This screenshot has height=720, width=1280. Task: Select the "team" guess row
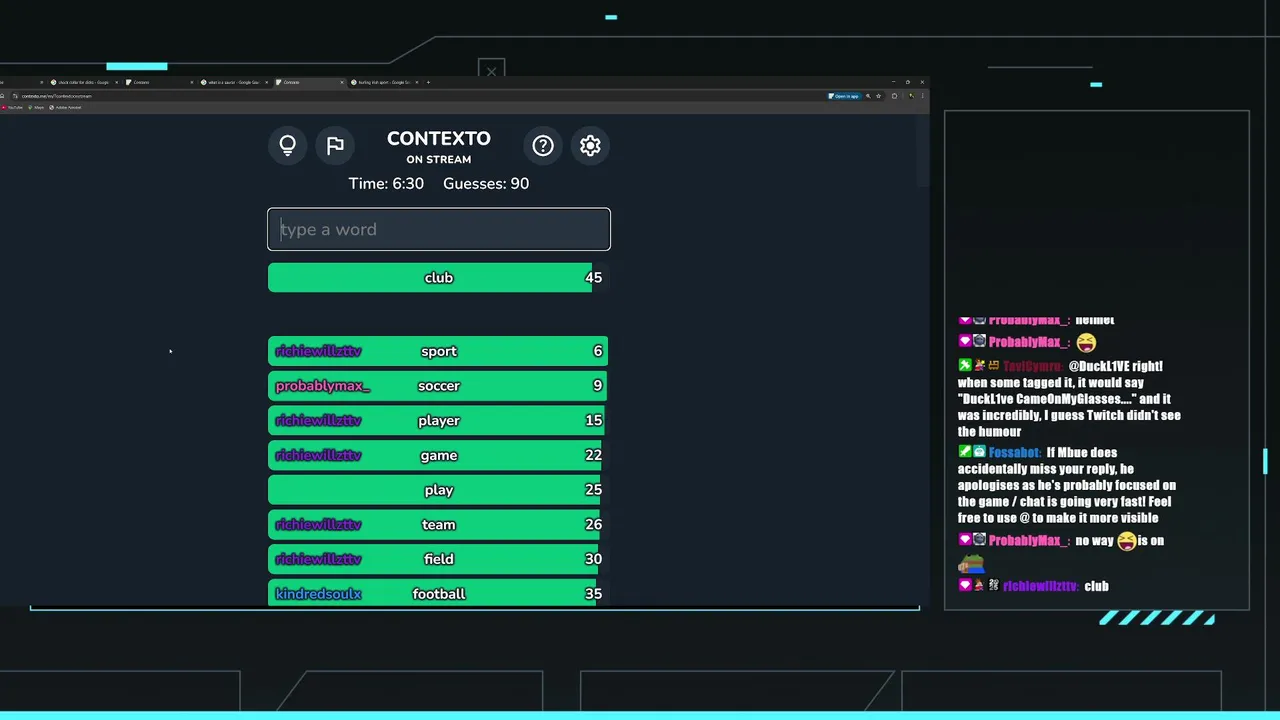tap(439, 524)
